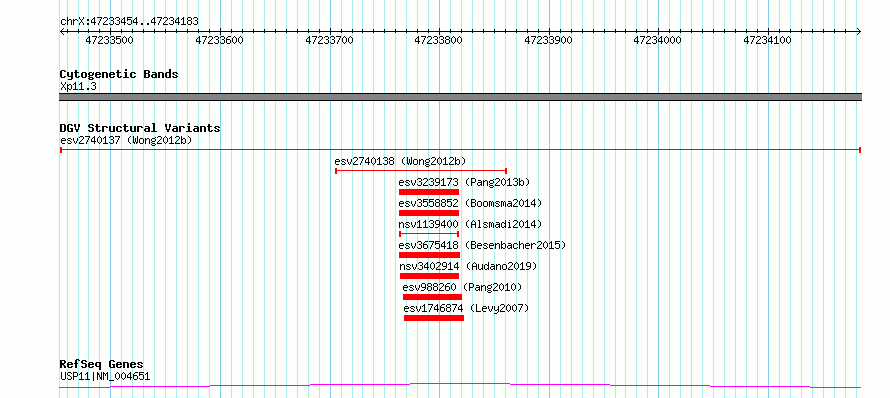Viewport: 890px width, 398px height.
Task: Open the nsv1139400 (Alsmadi2014) variant line
Action: (x=429, y=233)
